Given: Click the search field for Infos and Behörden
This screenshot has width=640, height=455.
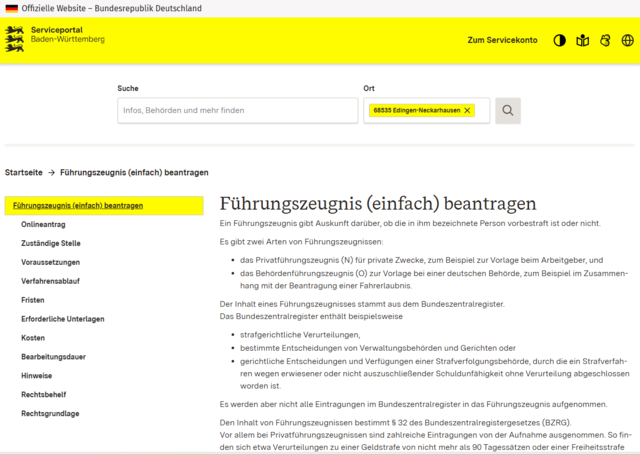Looking at the screenshot, I should click(x=237, y=110).
